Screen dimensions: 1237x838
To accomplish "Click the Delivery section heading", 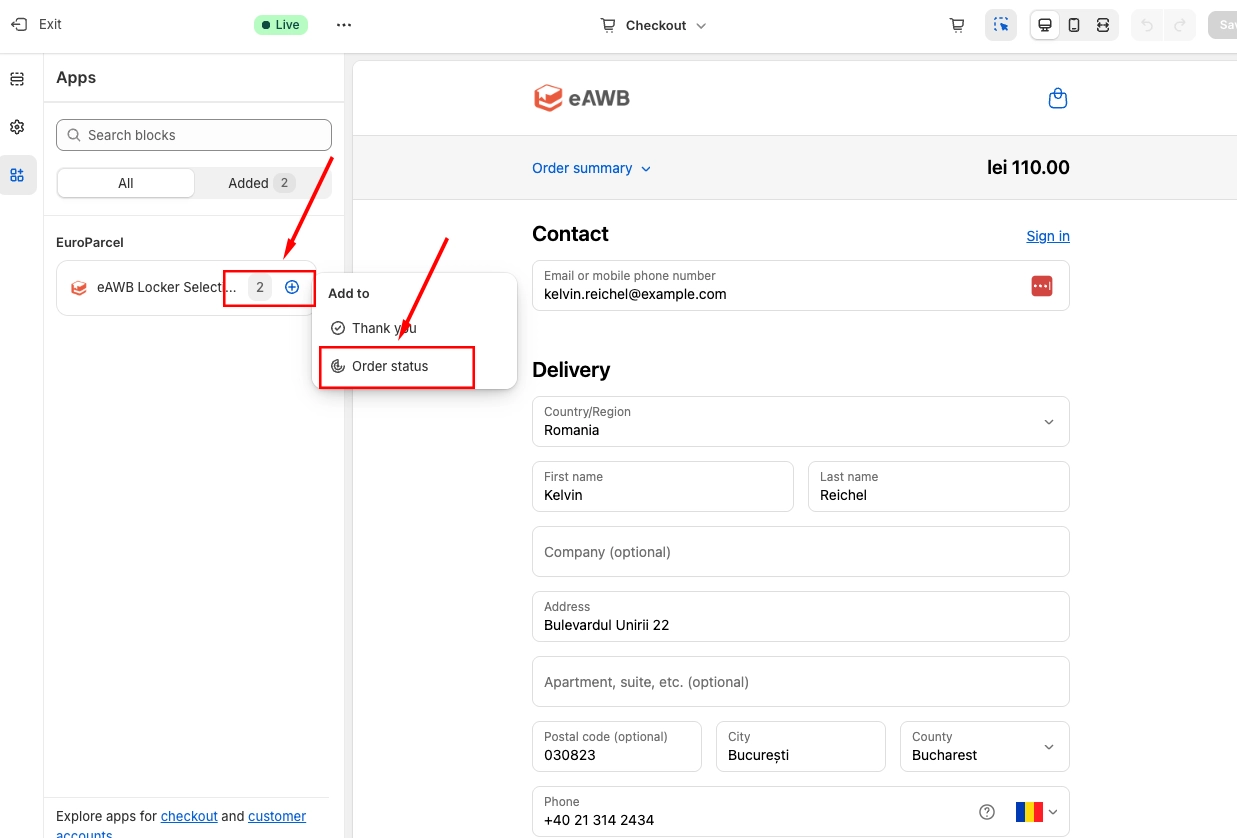I will tap(571, 370).
